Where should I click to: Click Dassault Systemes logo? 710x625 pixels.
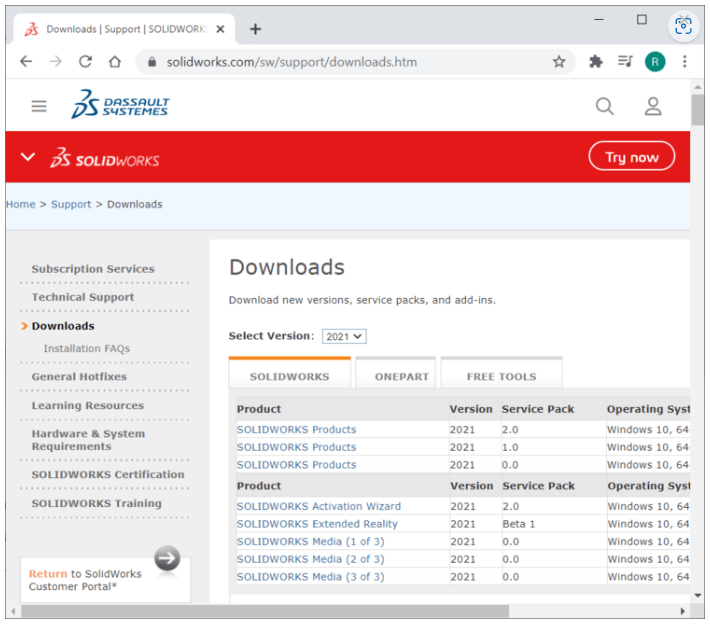[x=120, y=105]
